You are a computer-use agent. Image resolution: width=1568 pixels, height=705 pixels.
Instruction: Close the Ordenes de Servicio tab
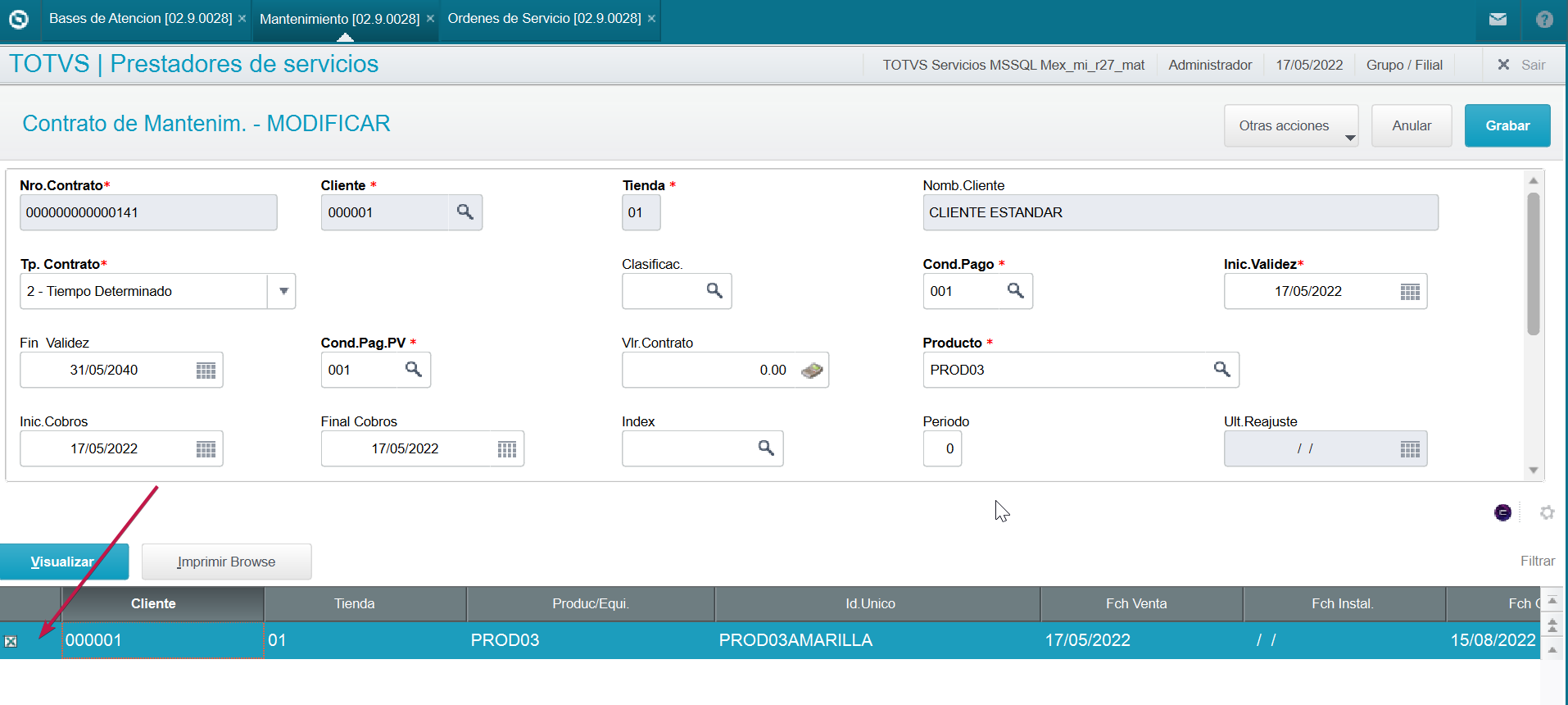coord(651,19)
